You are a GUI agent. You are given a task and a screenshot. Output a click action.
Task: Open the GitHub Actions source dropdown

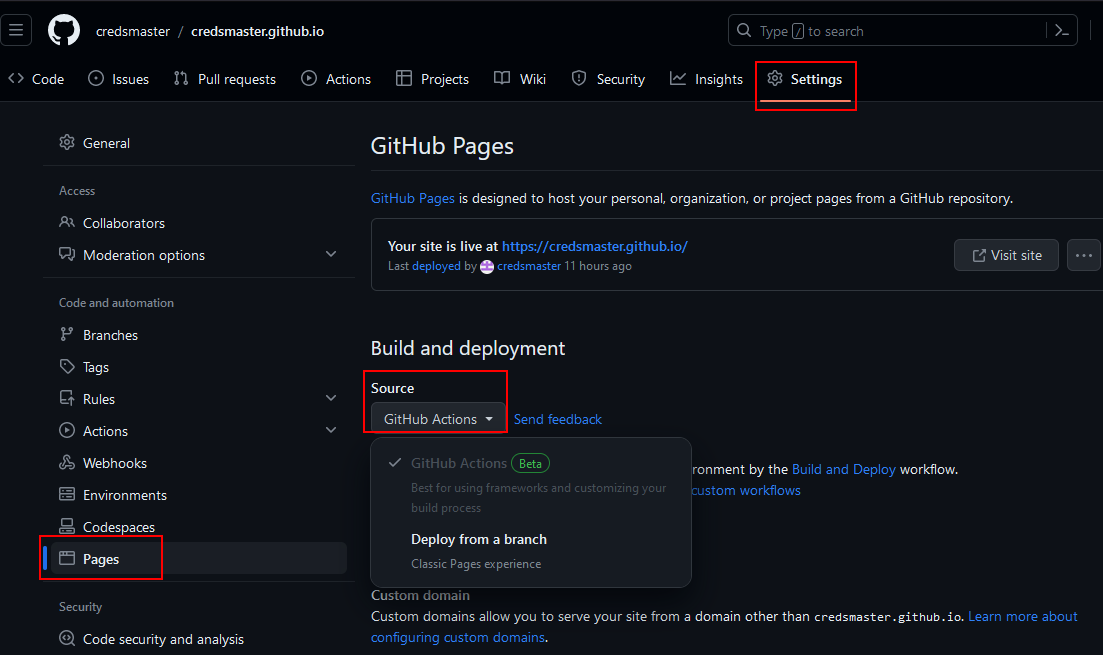[x=438, y=419]
